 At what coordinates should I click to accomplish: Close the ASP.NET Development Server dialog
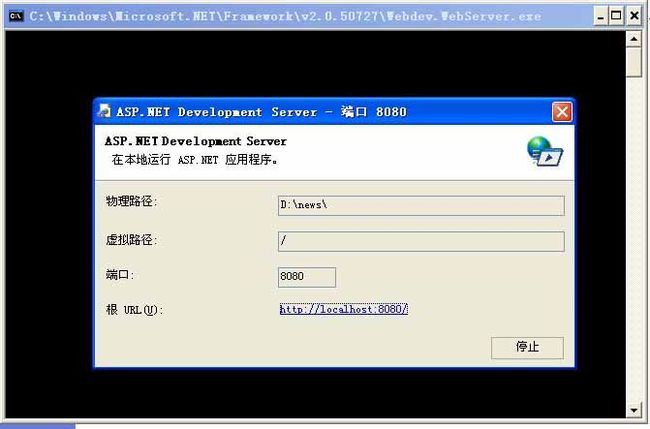(562, 112)
